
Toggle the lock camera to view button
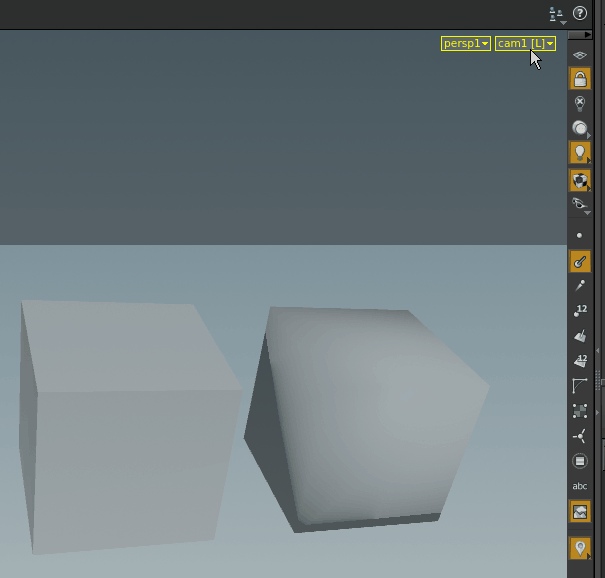pos(580,79)
